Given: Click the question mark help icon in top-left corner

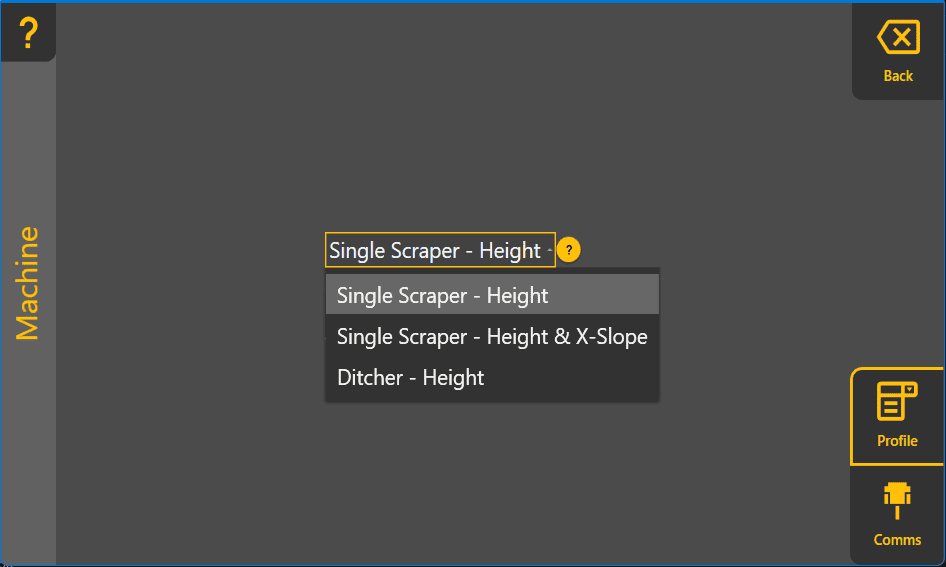Looking at the screenshot, I should coord(28,33).
